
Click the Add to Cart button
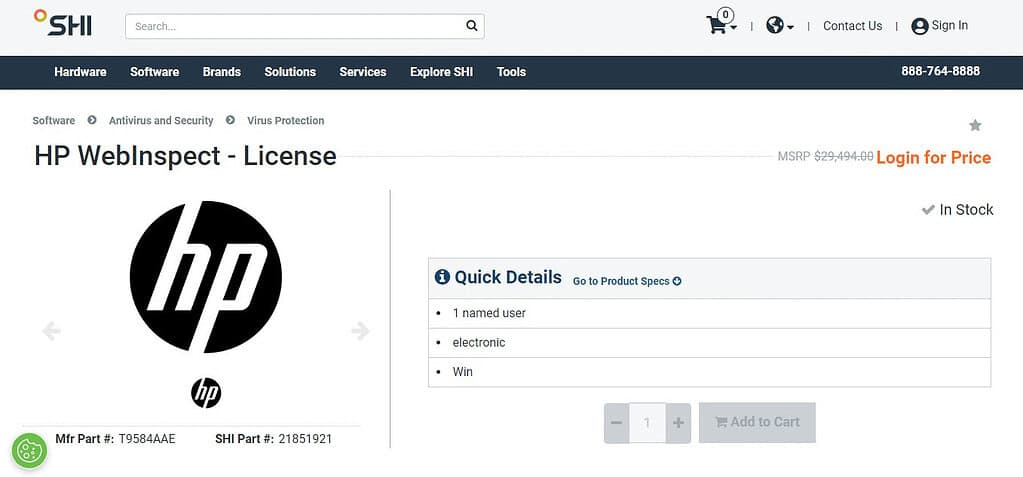click(757, 422)
